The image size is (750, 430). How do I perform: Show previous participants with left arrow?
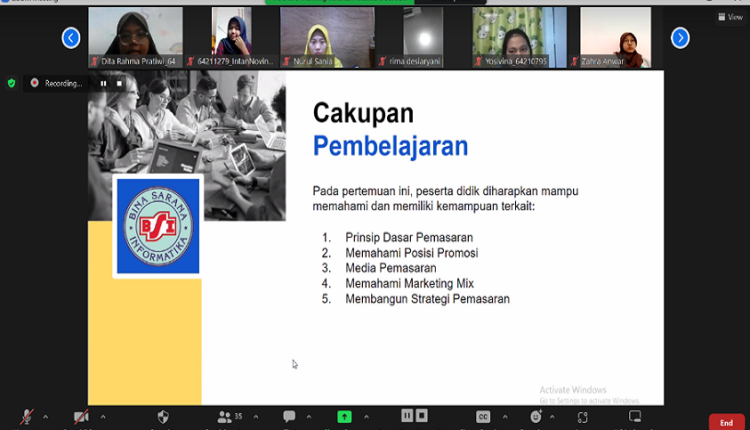(x=71, y=38)
